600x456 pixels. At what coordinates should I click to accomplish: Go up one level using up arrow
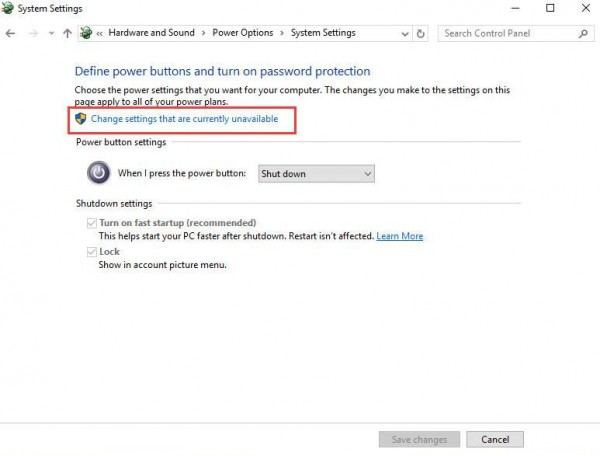point(67,34)
